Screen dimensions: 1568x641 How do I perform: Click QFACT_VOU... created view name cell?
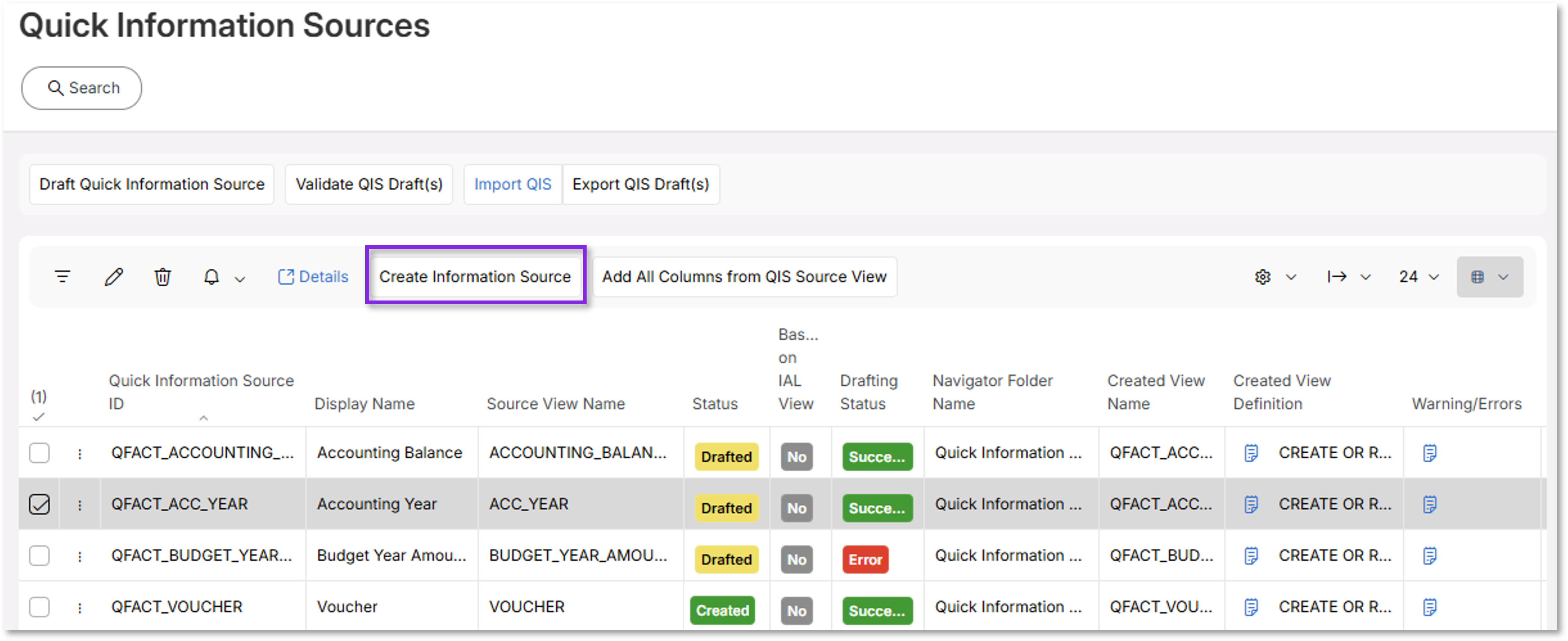pos(1161,607)
